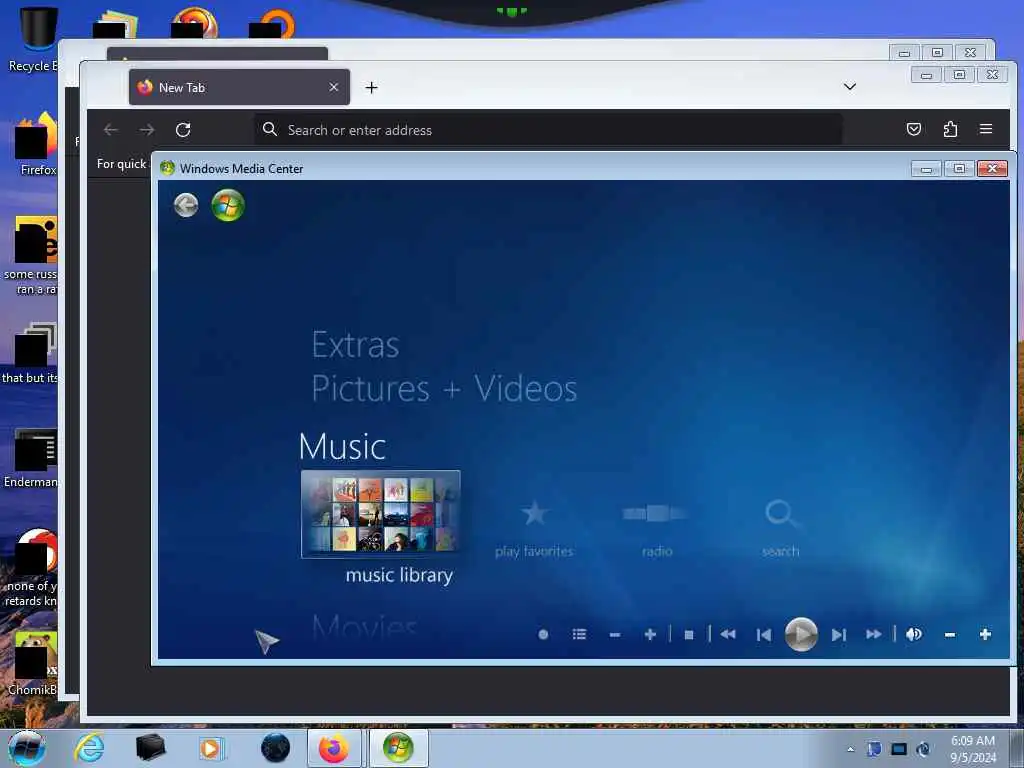1024x768 pixels.
Task: Open Firefox extensions puzzle icon
Action: tap(950, 129)
